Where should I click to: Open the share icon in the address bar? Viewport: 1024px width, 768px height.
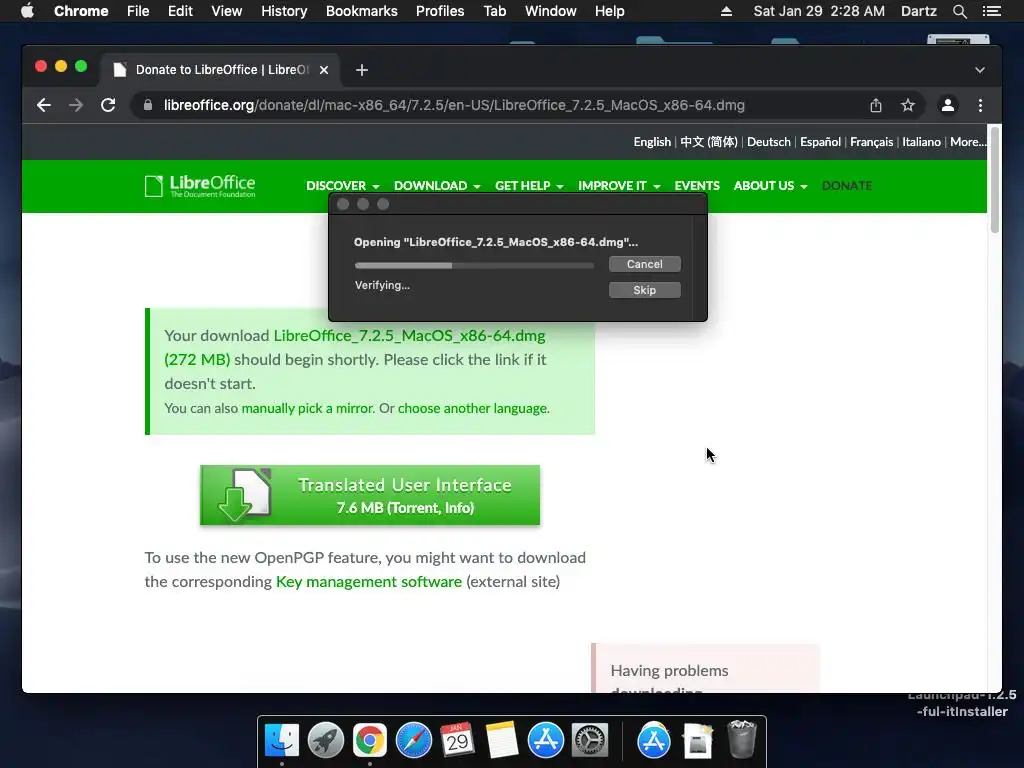point(876,105)
